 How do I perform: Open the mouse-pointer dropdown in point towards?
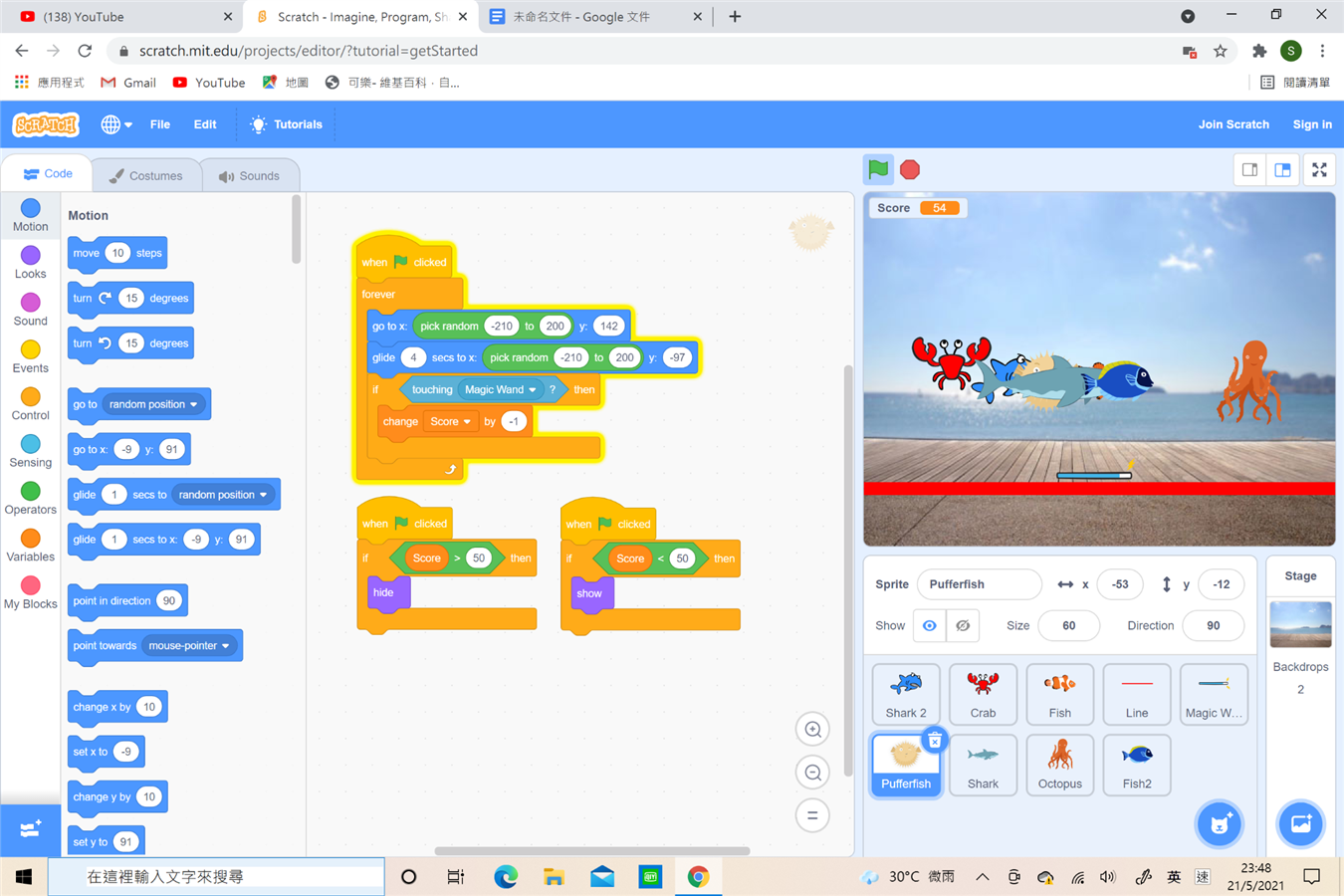click(226, 646)
